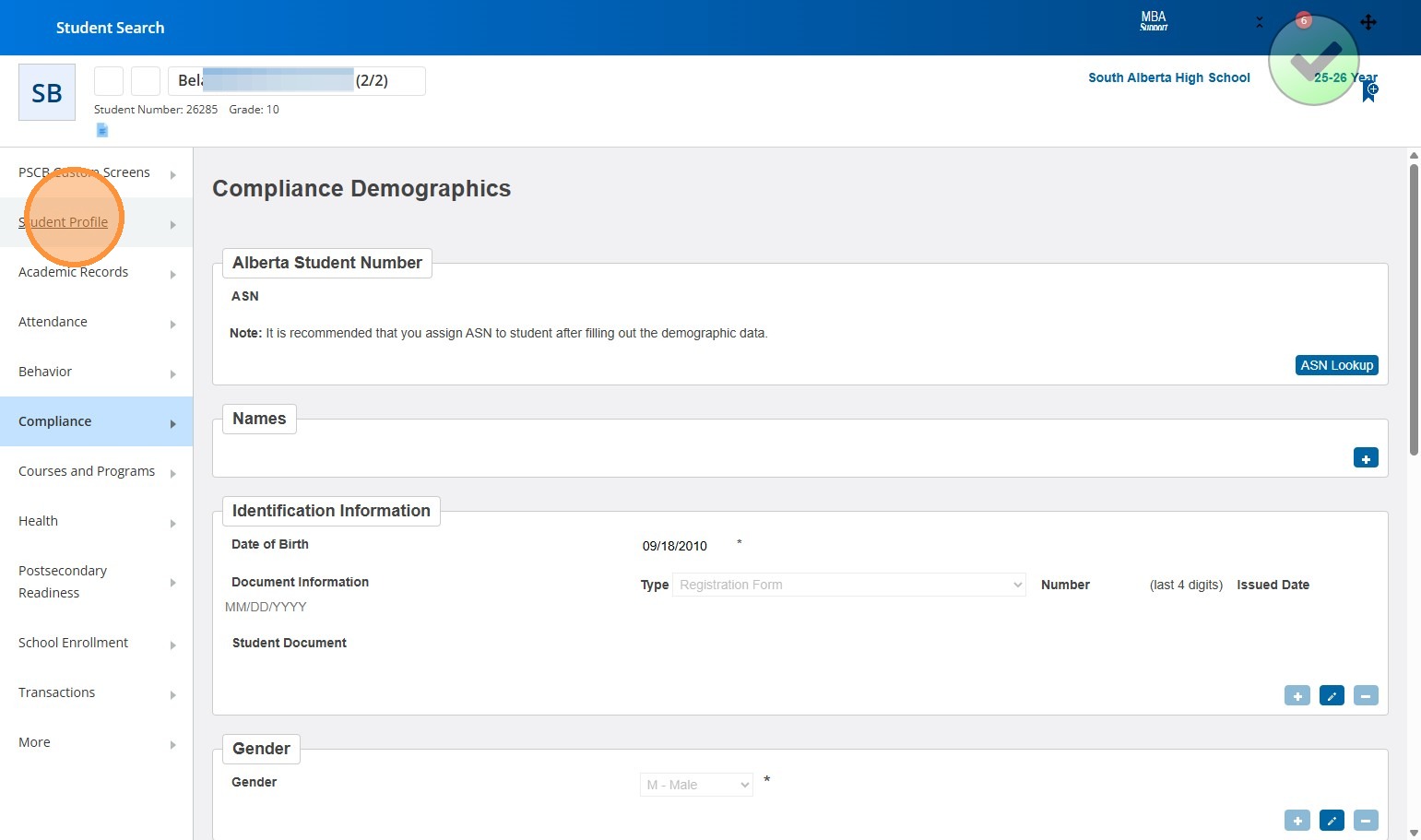The width and height of the screenshot is (1421, 840).
Task: Click the plus icon in Gender section
Action: (x=1297, y=821)
